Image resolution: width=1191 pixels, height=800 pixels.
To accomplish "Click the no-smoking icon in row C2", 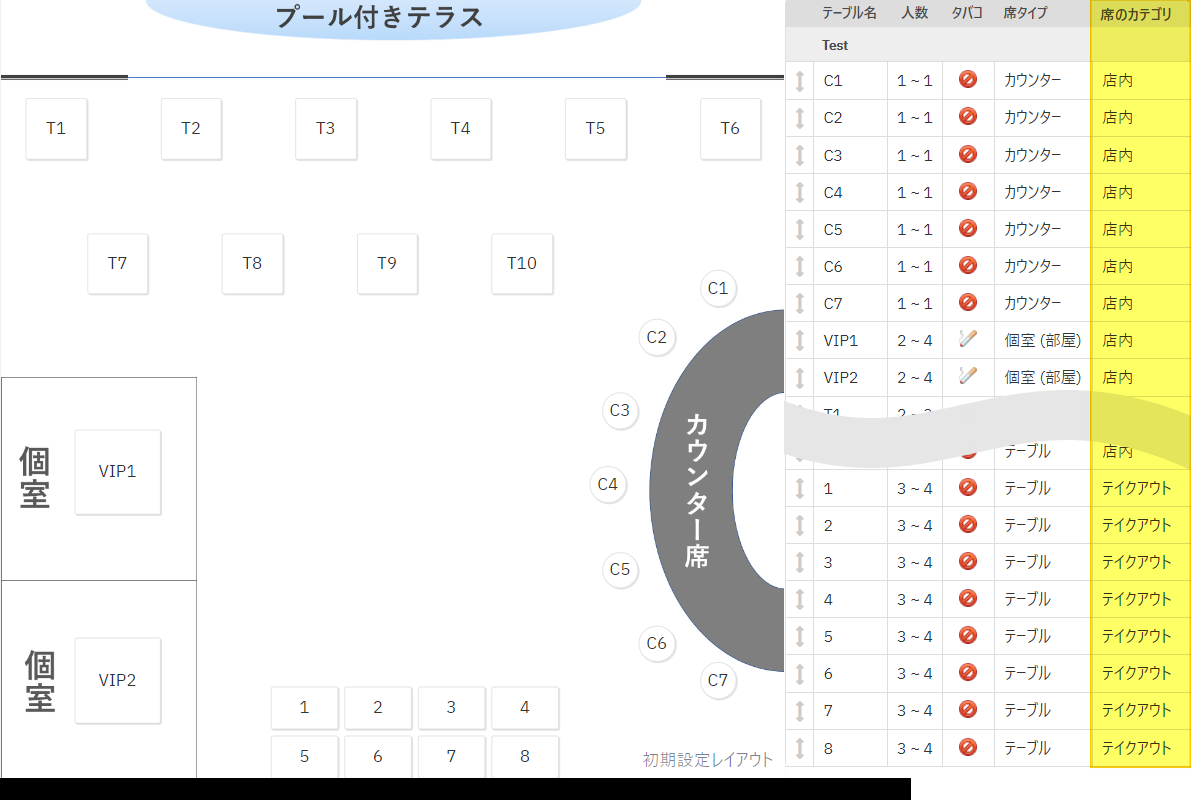I will tap(968, 116).
